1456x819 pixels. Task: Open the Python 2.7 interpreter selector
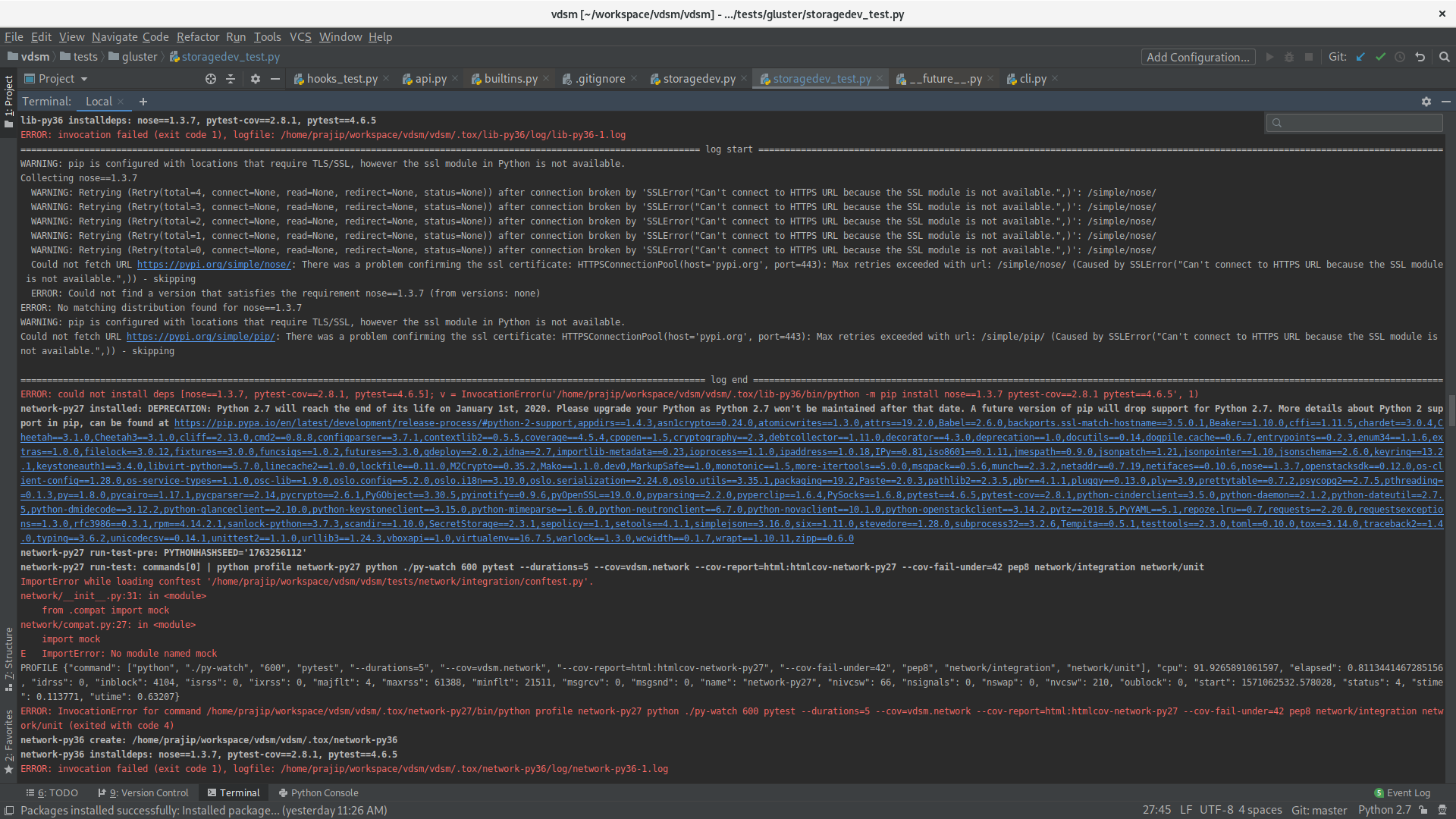[x=1384, y=810]
